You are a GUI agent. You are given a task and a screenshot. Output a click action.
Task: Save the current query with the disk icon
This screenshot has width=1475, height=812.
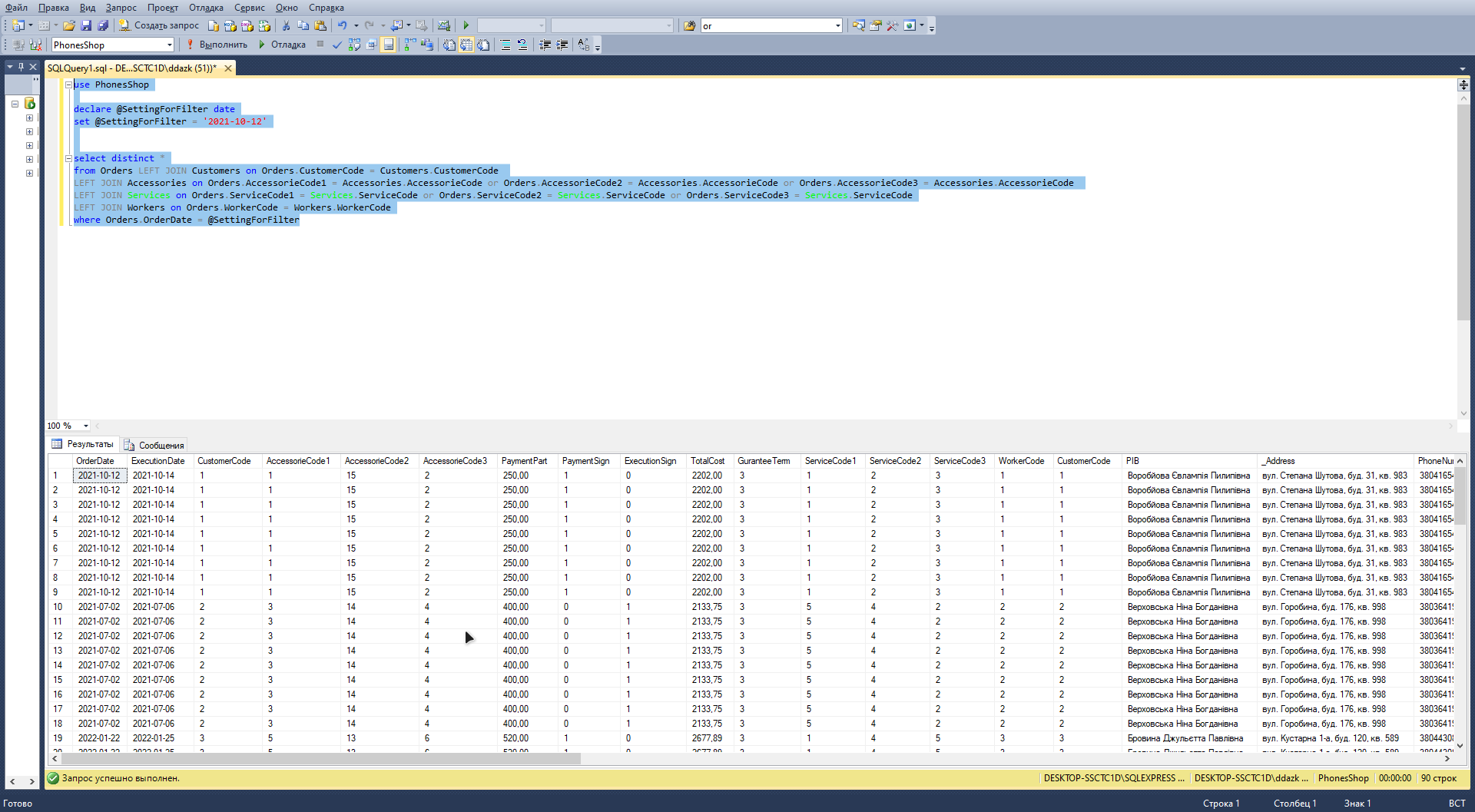(86, 25)
